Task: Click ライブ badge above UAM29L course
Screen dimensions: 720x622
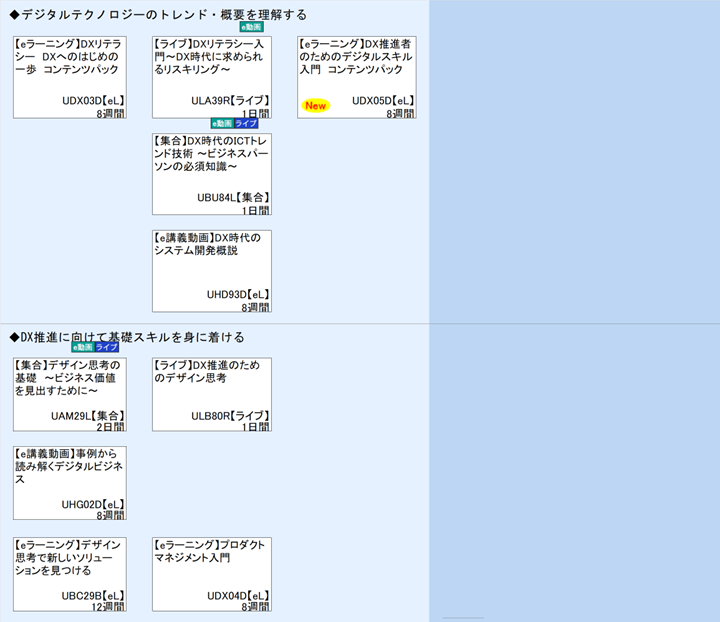Action: coord(106,347)
